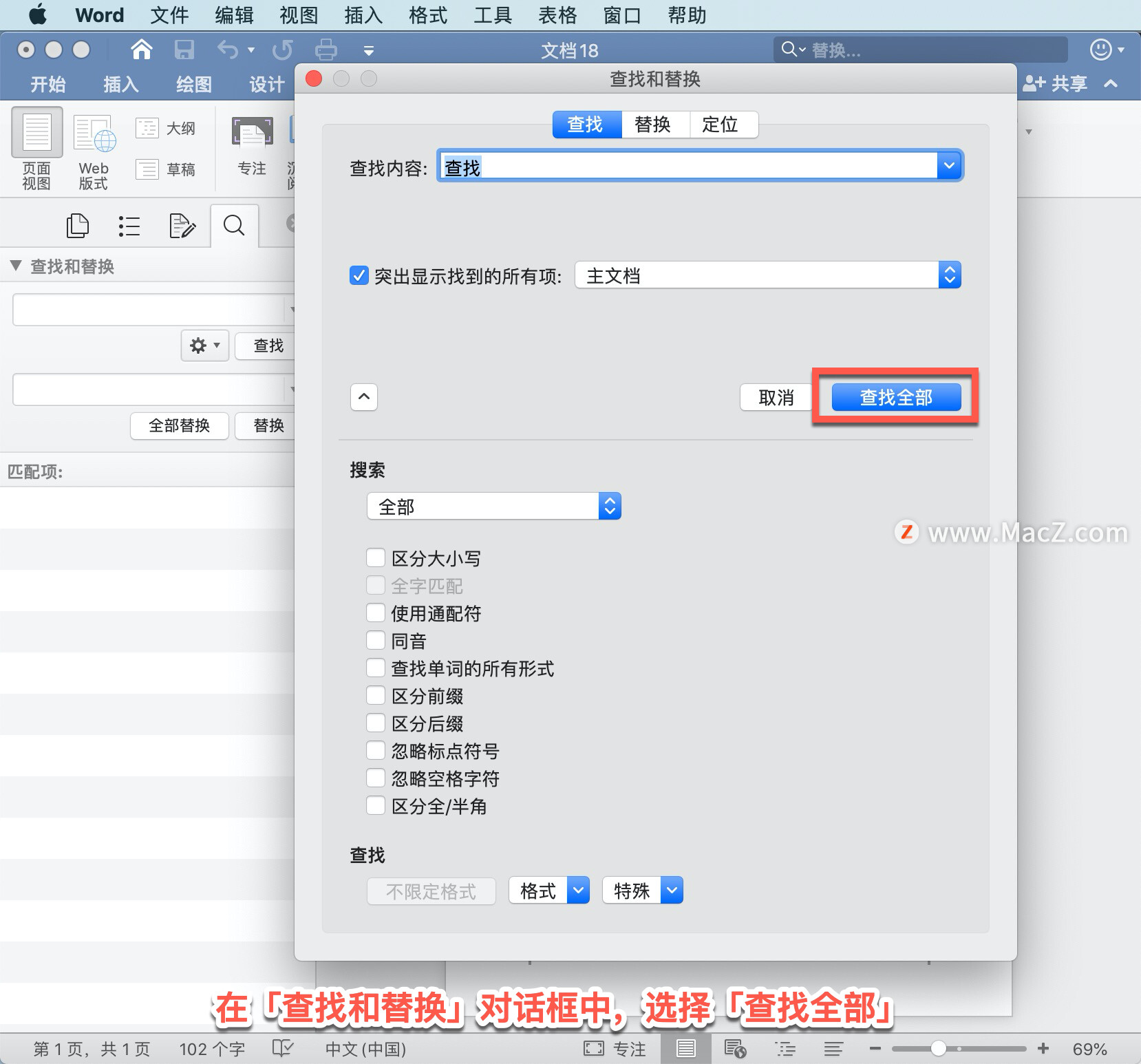Viewport: 1141px width, 1064px height.
Task: Click sidebar 全部替换 button
Action: tap(180, 425)
